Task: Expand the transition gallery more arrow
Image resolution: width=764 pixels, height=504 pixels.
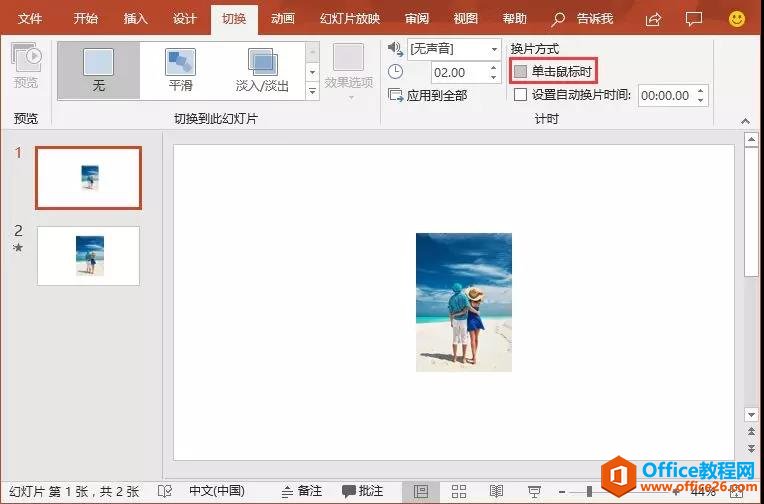Action: coord(312,91)
